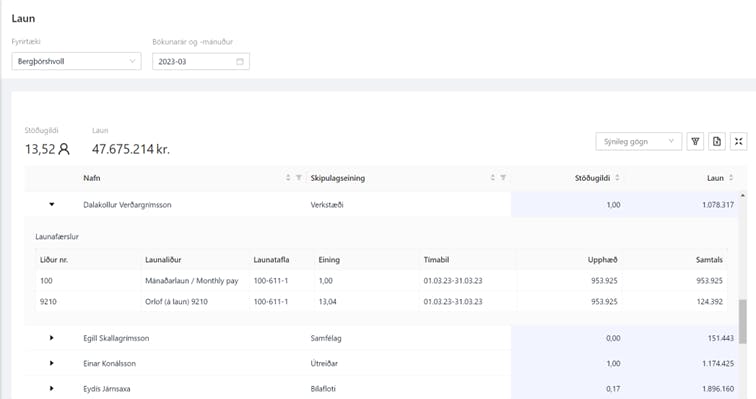Click the total Laun 47.675.214 kr.
Screen dimensions: 756x399
(x=131, y=149)
